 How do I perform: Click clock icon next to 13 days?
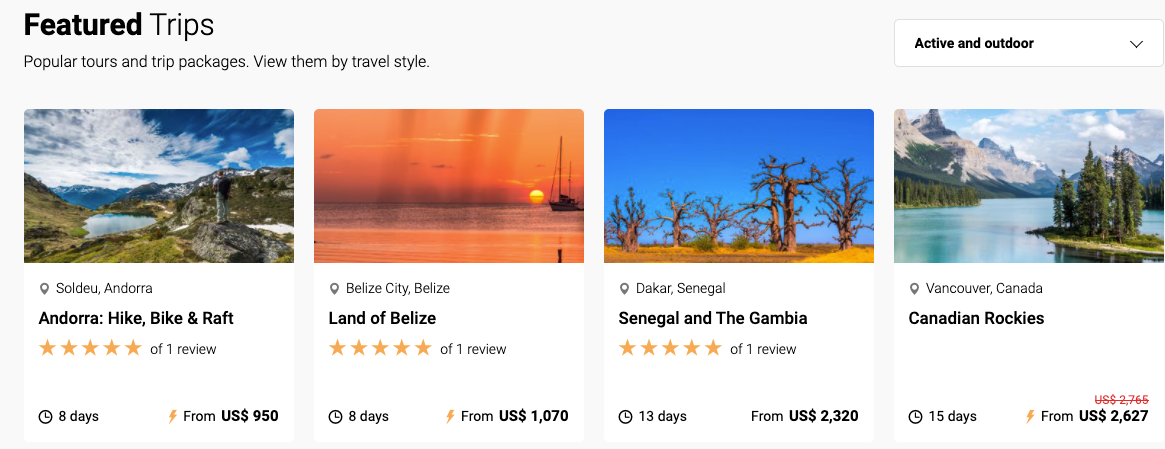pyautogui.click(x=625, y=416)
